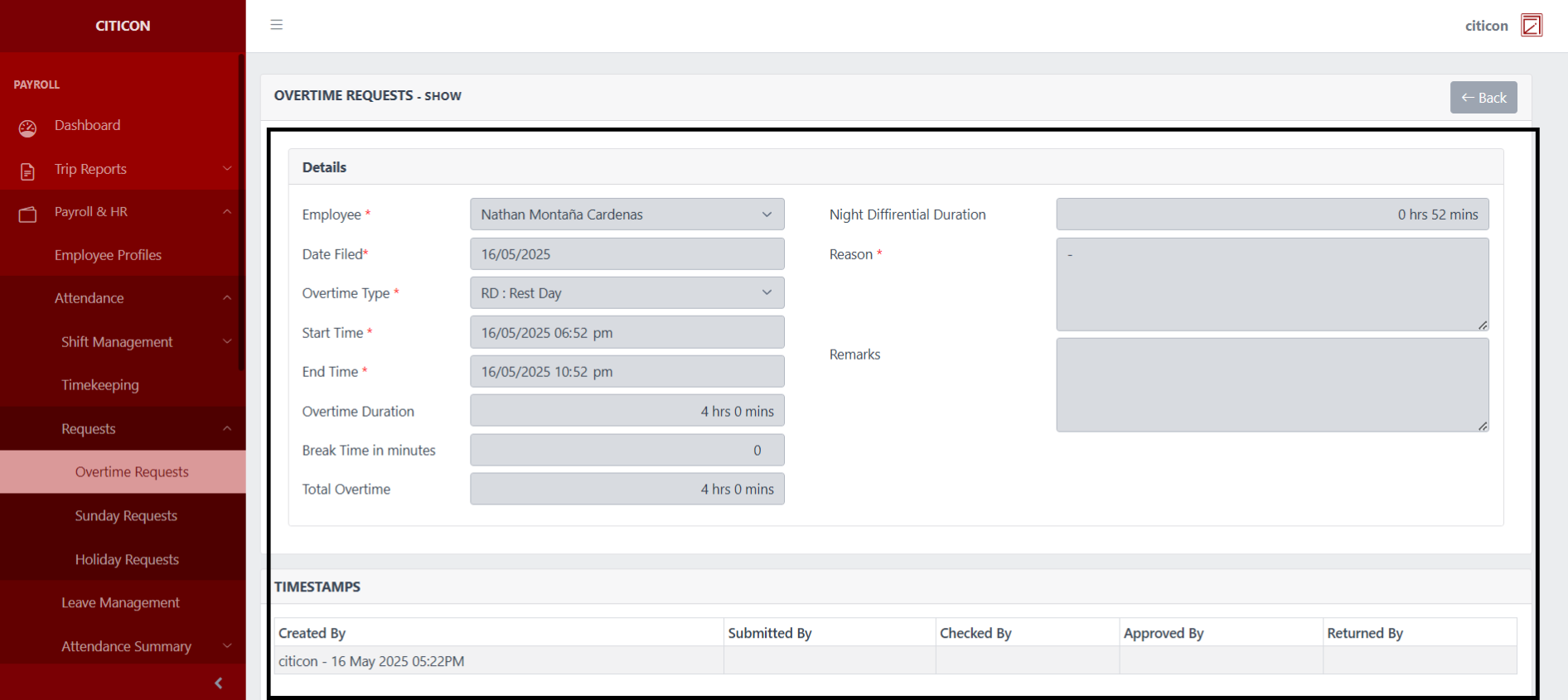Screen dimensions: 1568x700
Task: Click the Remarks textarea resize handle
Action: pos(1483,426)
